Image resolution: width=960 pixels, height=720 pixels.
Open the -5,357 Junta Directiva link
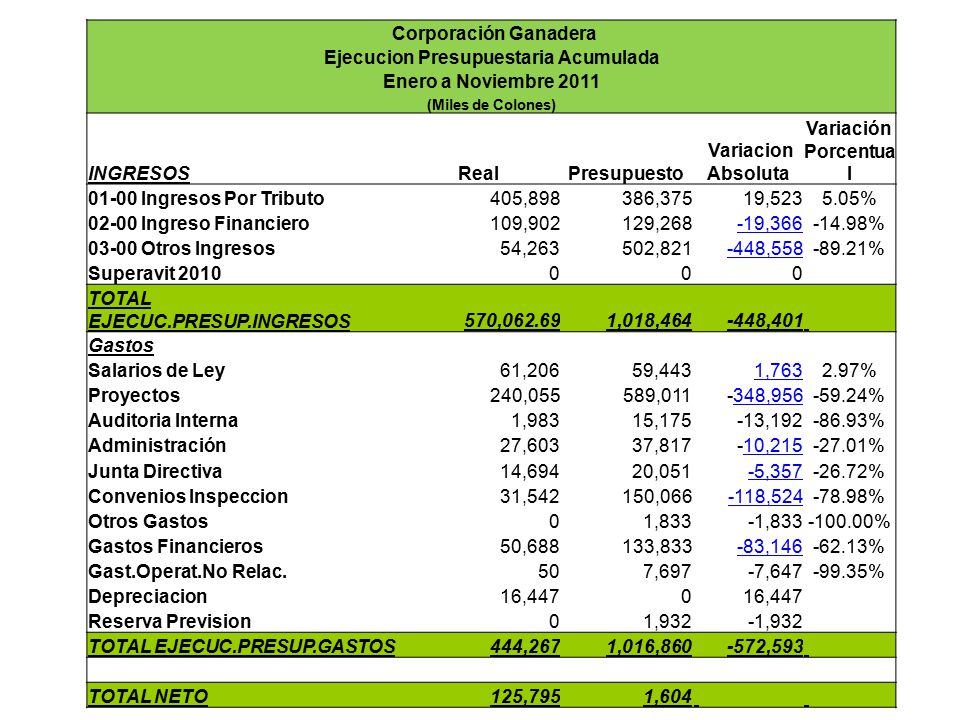[x=774, y=471]
